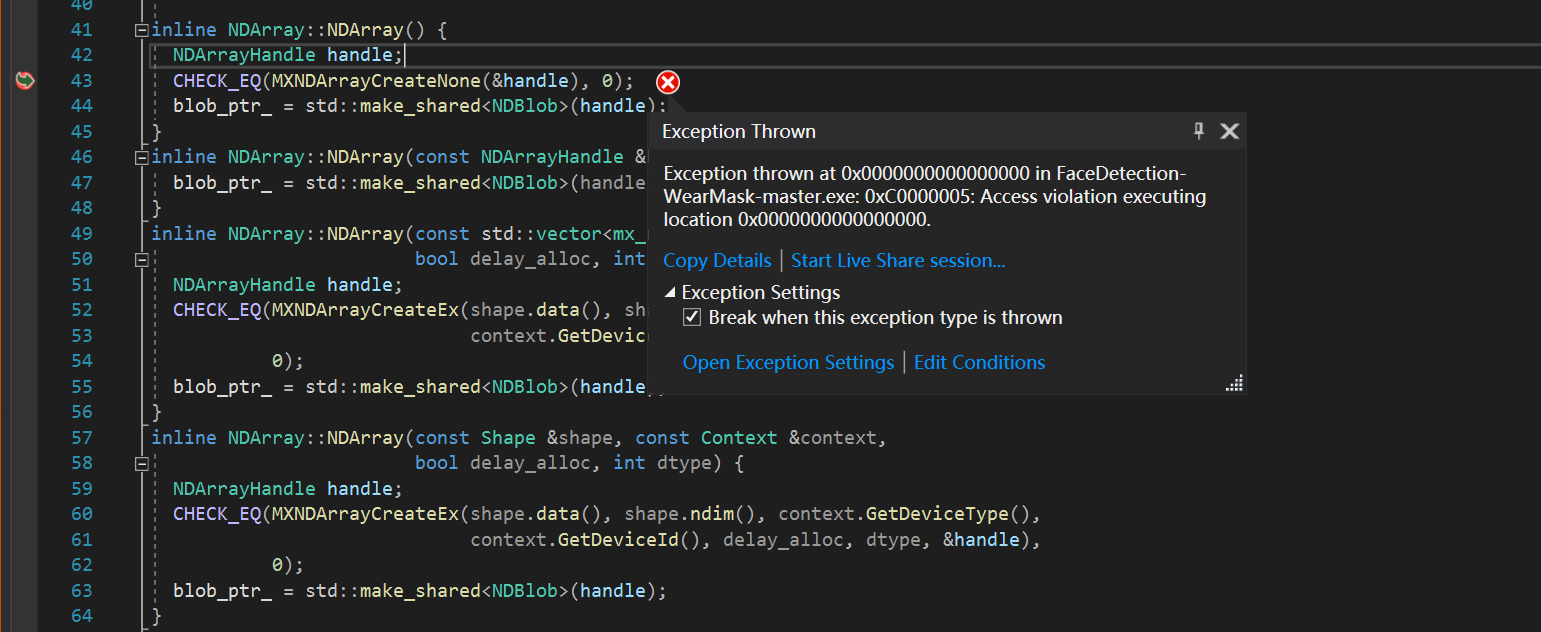Collapse the Exception Settings section
Viewport: 1541px width, 632px height.
[671, 292]
